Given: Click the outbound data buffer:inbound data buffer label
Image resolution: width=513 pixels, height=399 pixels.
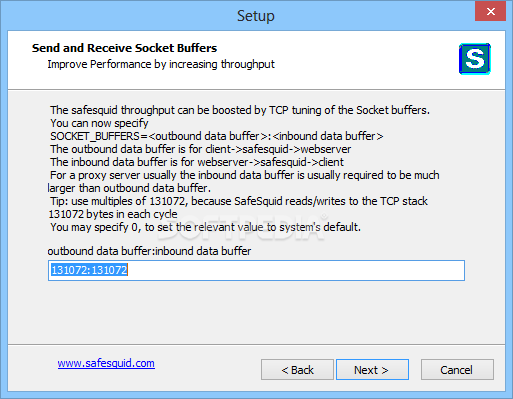Looking at the screenshot, I should pos(149,251).
